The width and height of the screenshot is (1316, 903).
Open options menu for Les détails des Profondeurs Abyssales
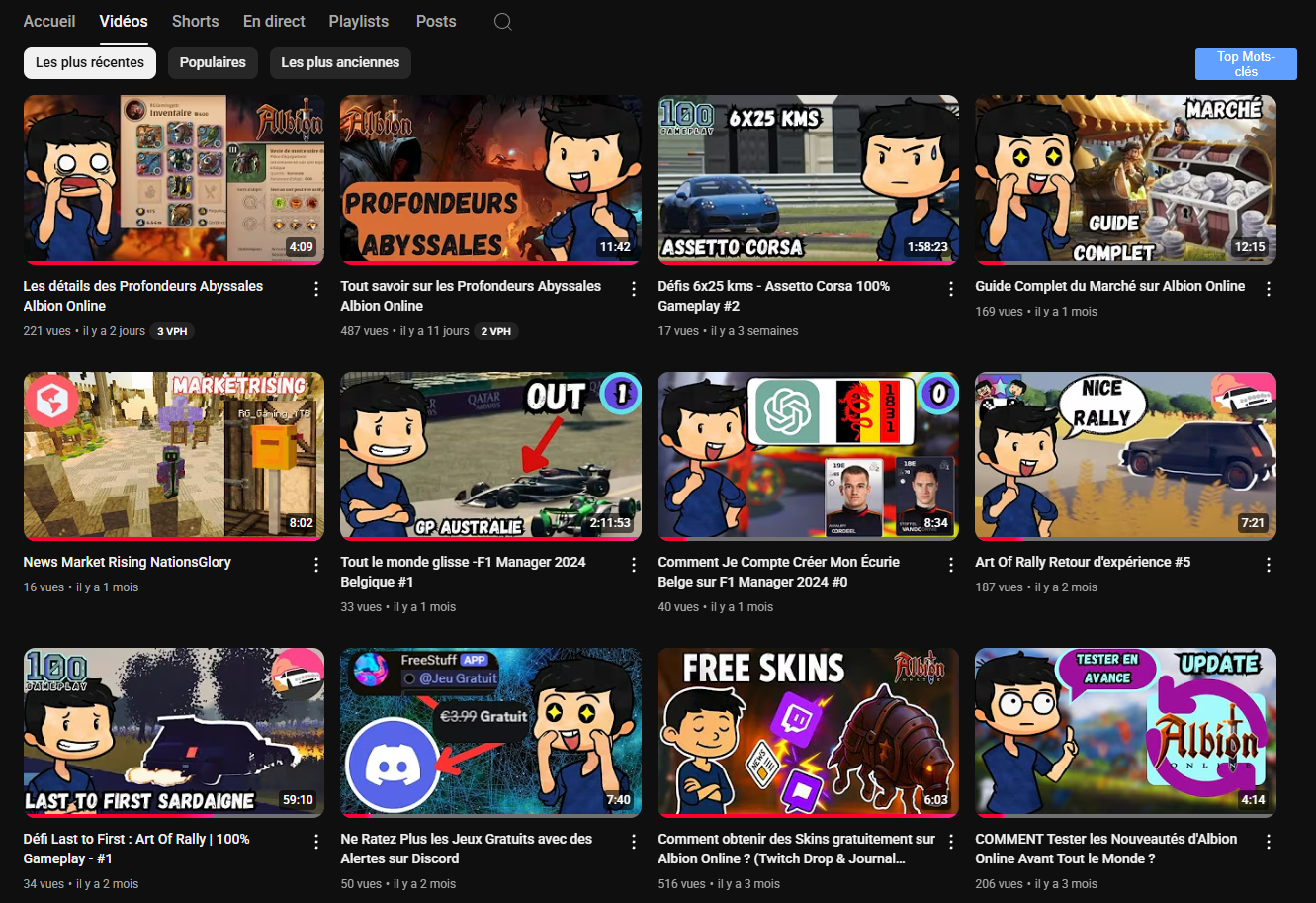tap(316, 289)
